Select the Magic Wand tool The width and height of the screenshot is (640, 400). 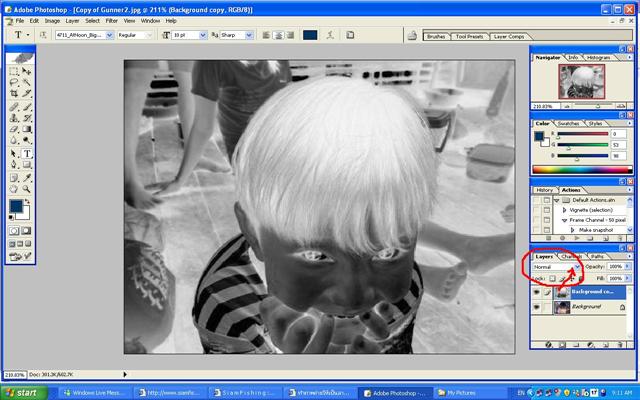pos(27,82)
